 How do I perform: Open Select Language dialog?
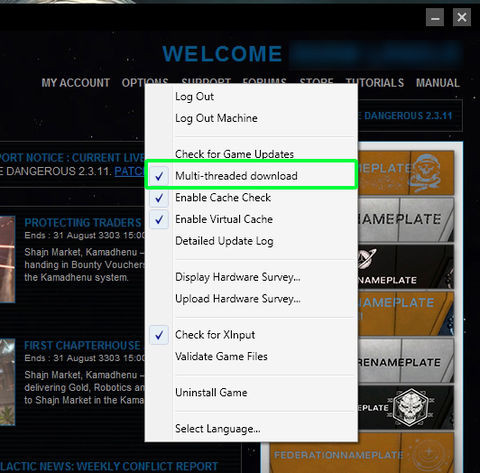click(x=251, y=428)
